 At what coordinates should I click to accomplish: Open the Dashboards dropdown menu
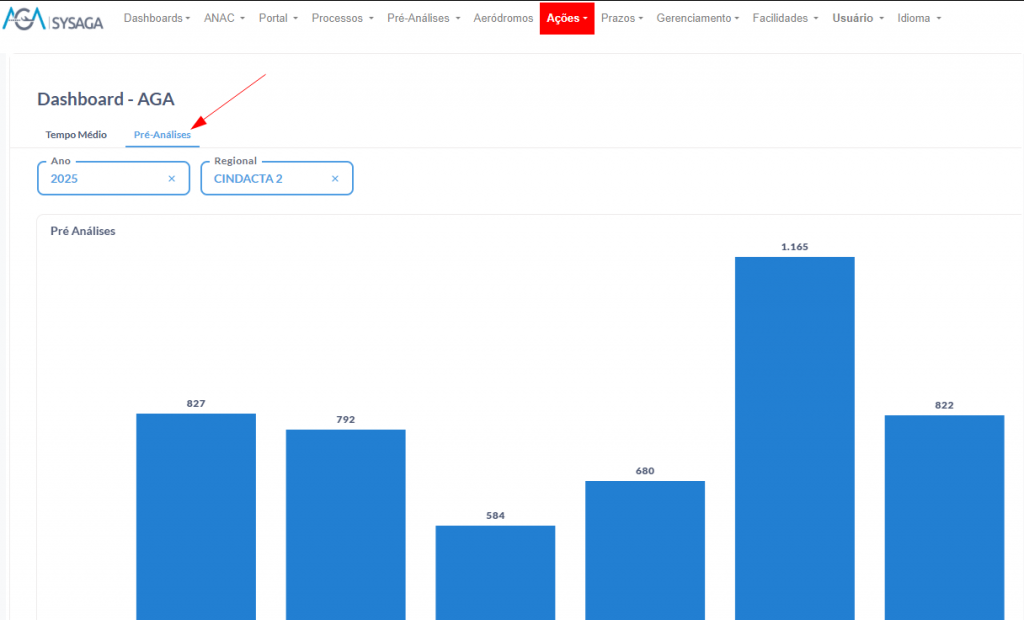[157, 18]
